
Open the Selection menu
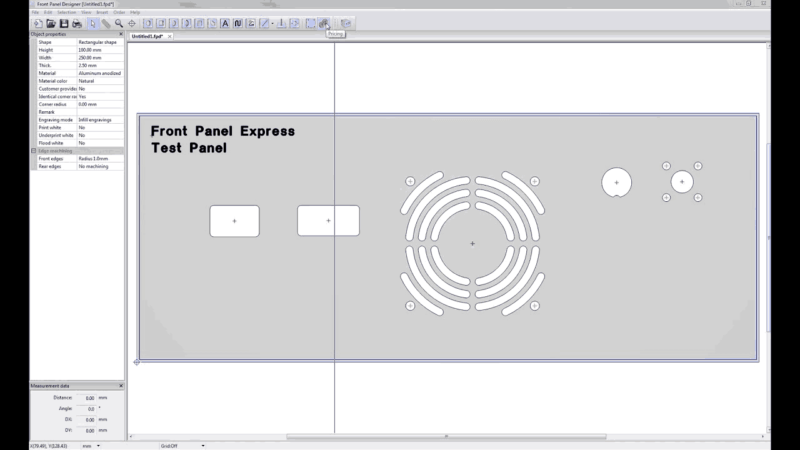(x=66, y=12)
